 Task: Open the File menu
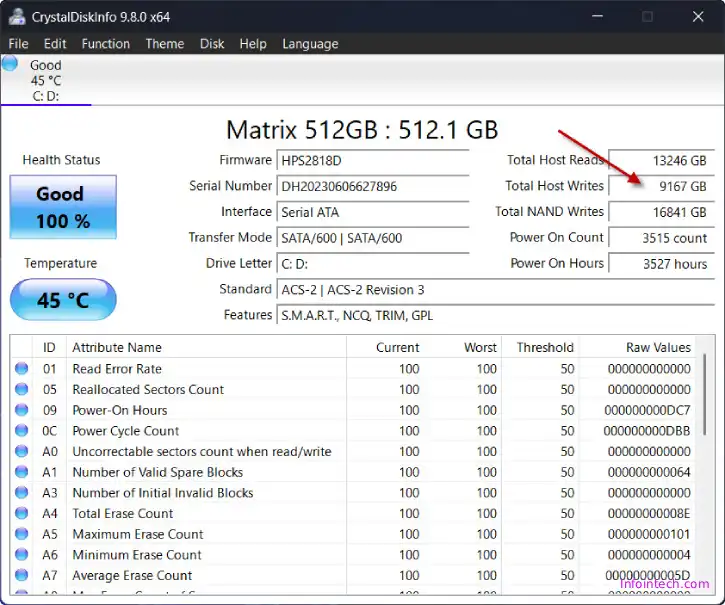(x=18, y=44)
